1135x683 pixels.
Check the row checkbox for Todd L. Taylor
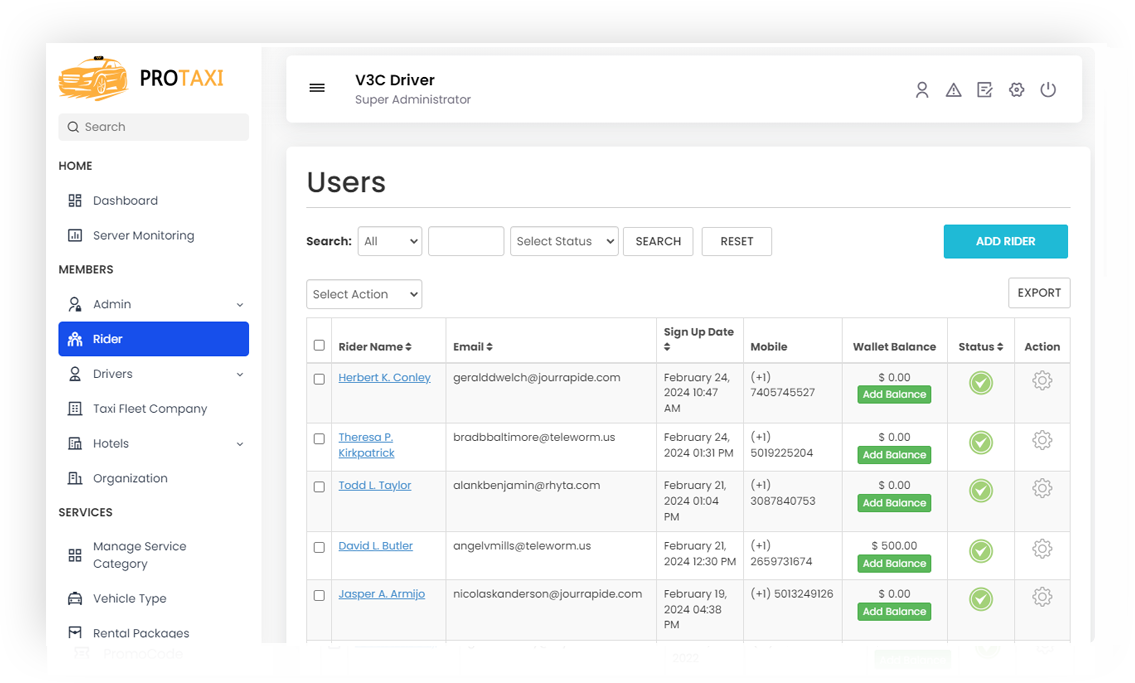pyautogui.click(x=319, y=489)
